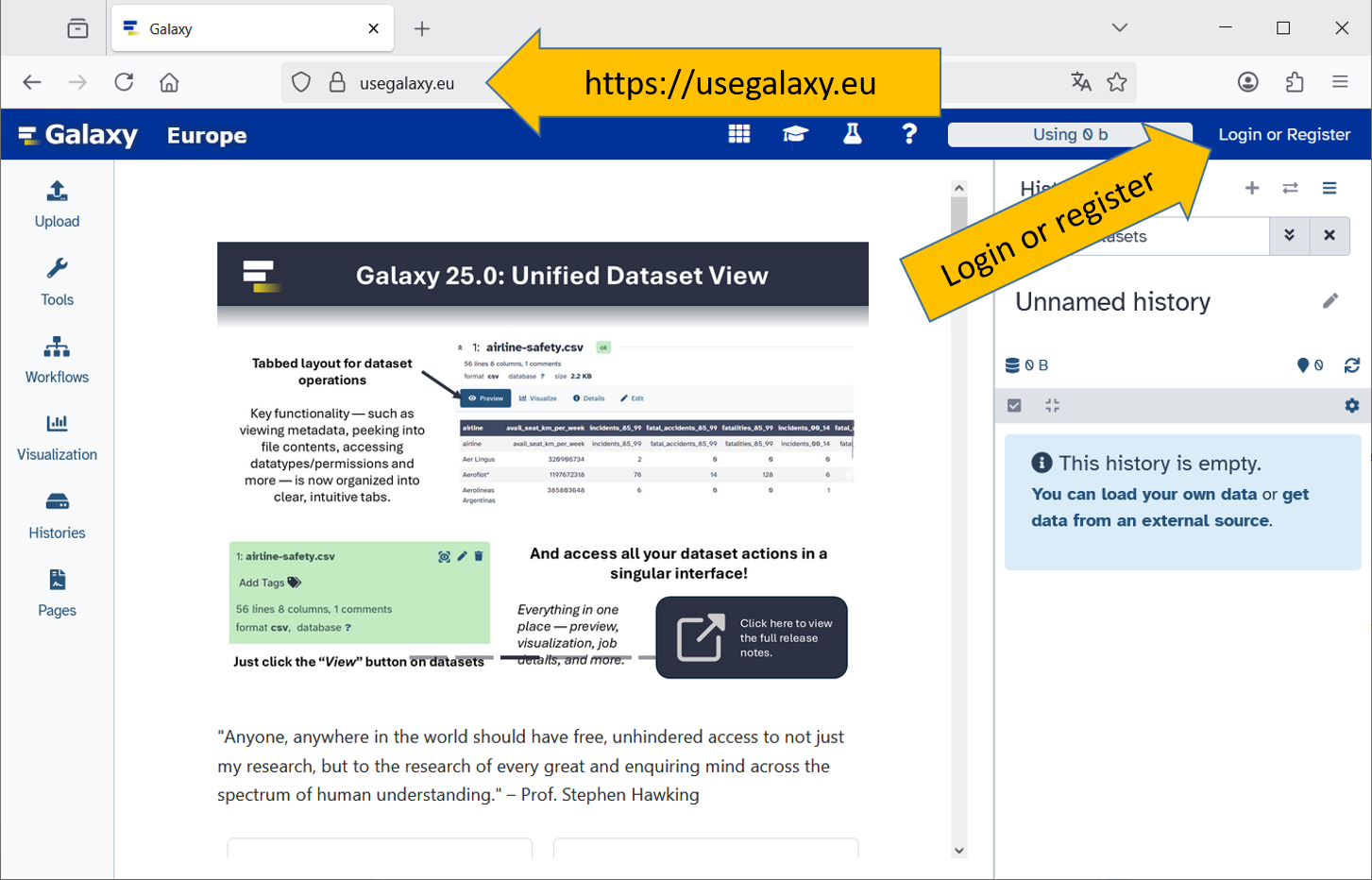Open the browser account profile icon

1248,82
